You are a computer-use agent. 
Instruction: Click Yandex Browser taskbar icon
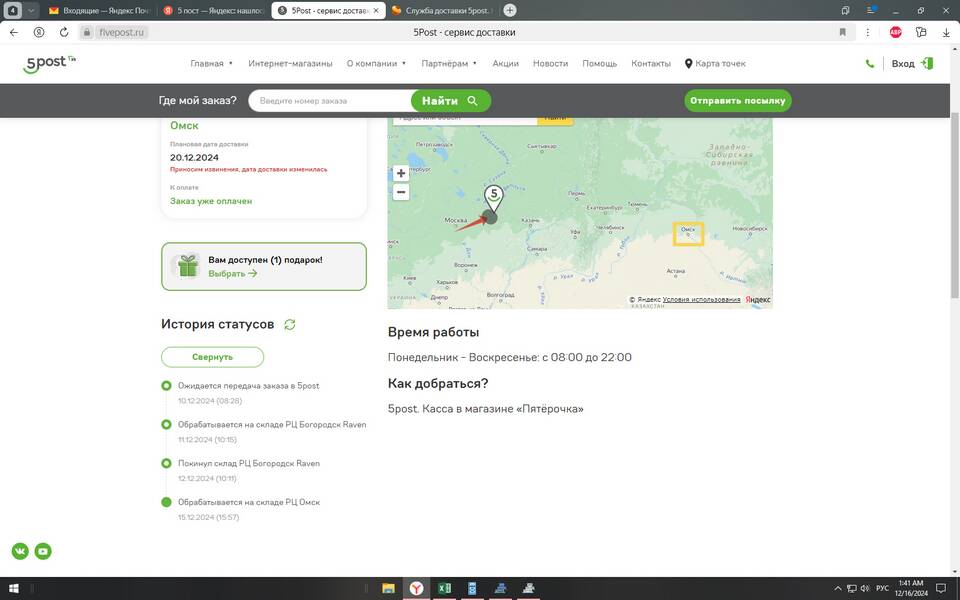pos(416,588)
